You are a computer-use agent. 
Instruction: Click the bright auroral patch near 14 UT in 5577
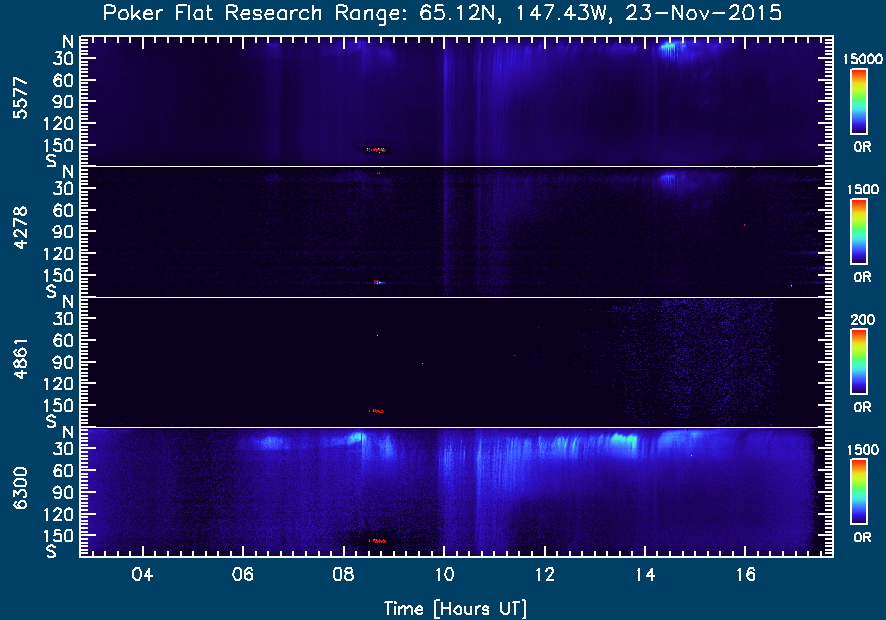pyautogui.click(x=668, y=48)
